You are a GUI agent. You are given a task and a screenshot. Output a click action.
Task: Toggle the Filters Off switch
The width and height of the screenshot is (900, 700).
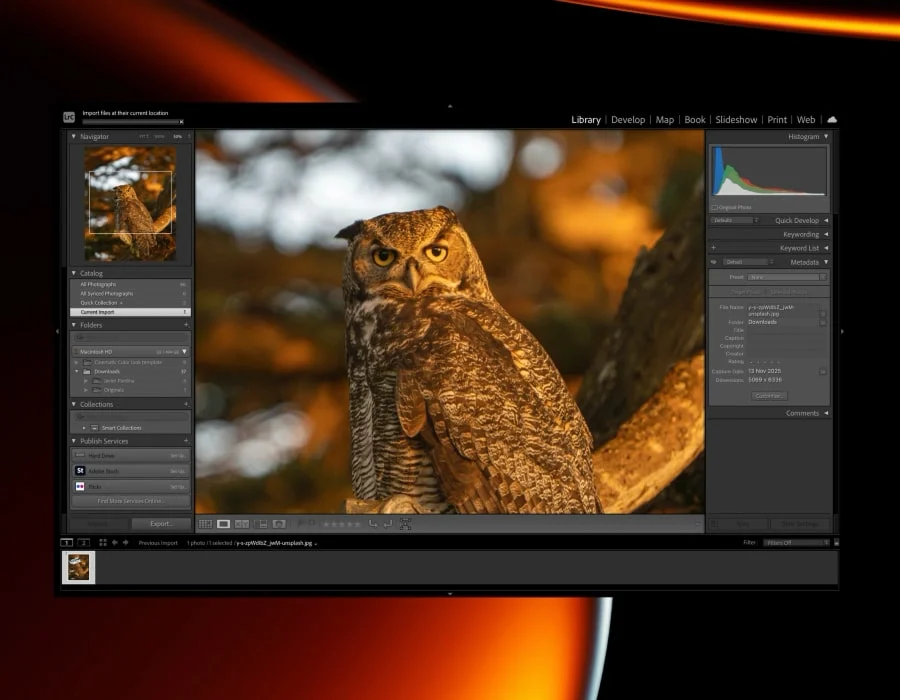click(795, 544)
